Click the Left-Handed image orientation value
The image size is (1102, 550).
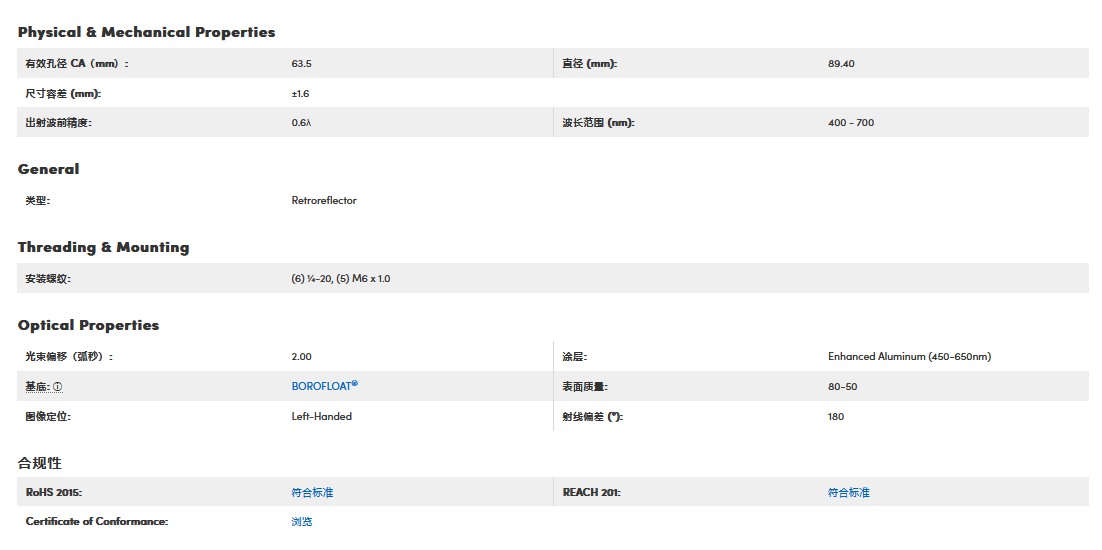point(321,417)
